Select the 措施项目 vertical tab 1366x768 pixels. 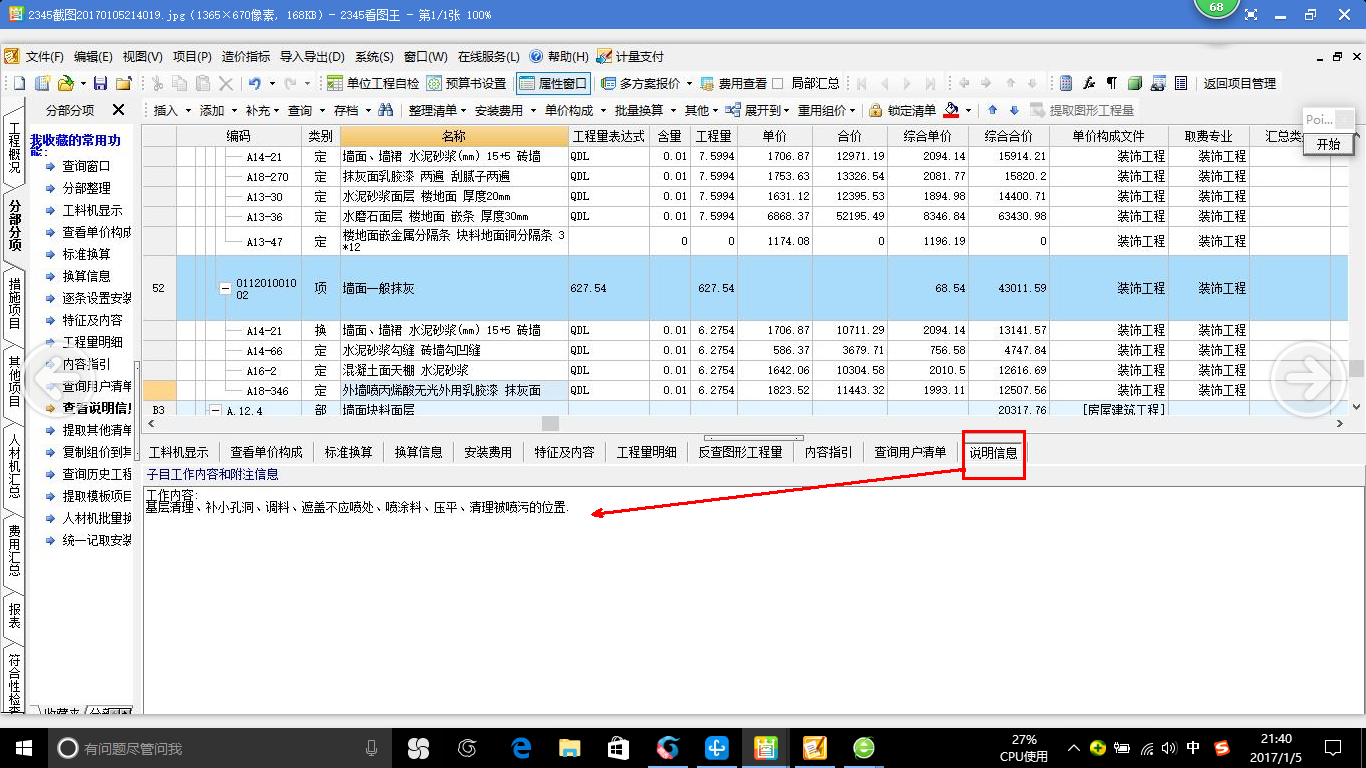click(x=14, y=304)
